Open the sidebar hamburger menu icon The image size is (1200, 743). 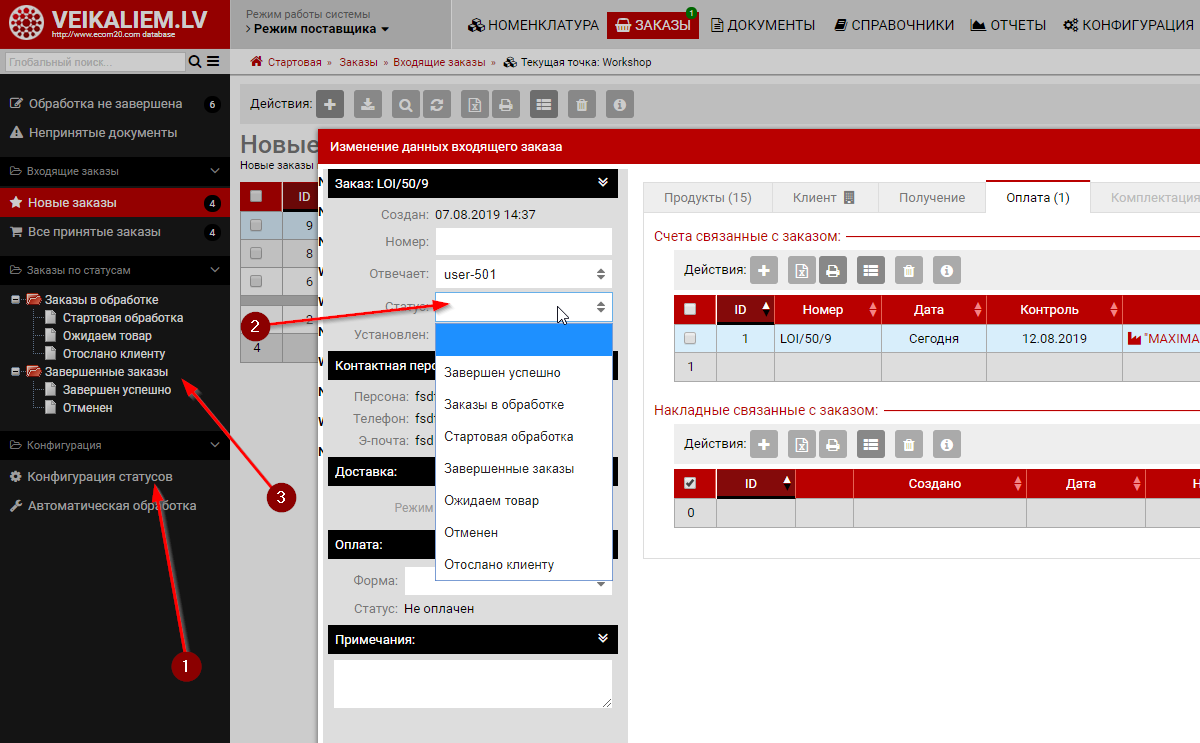coord(213,62)
